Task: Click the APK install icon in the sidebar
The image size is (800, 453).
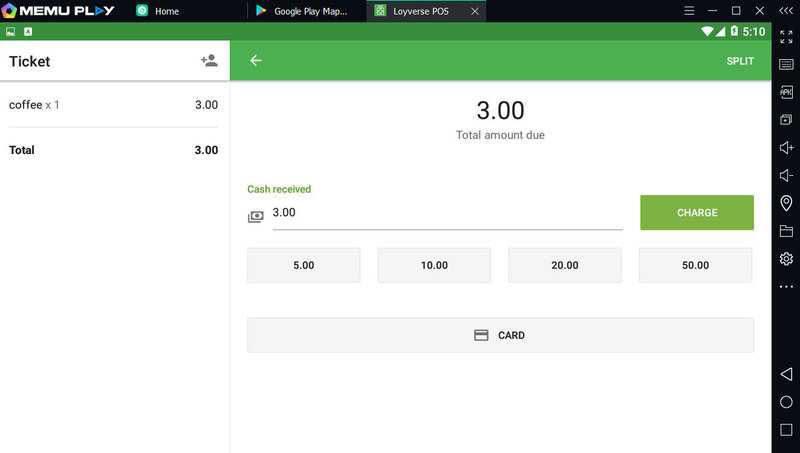Action: pos(786,91)
